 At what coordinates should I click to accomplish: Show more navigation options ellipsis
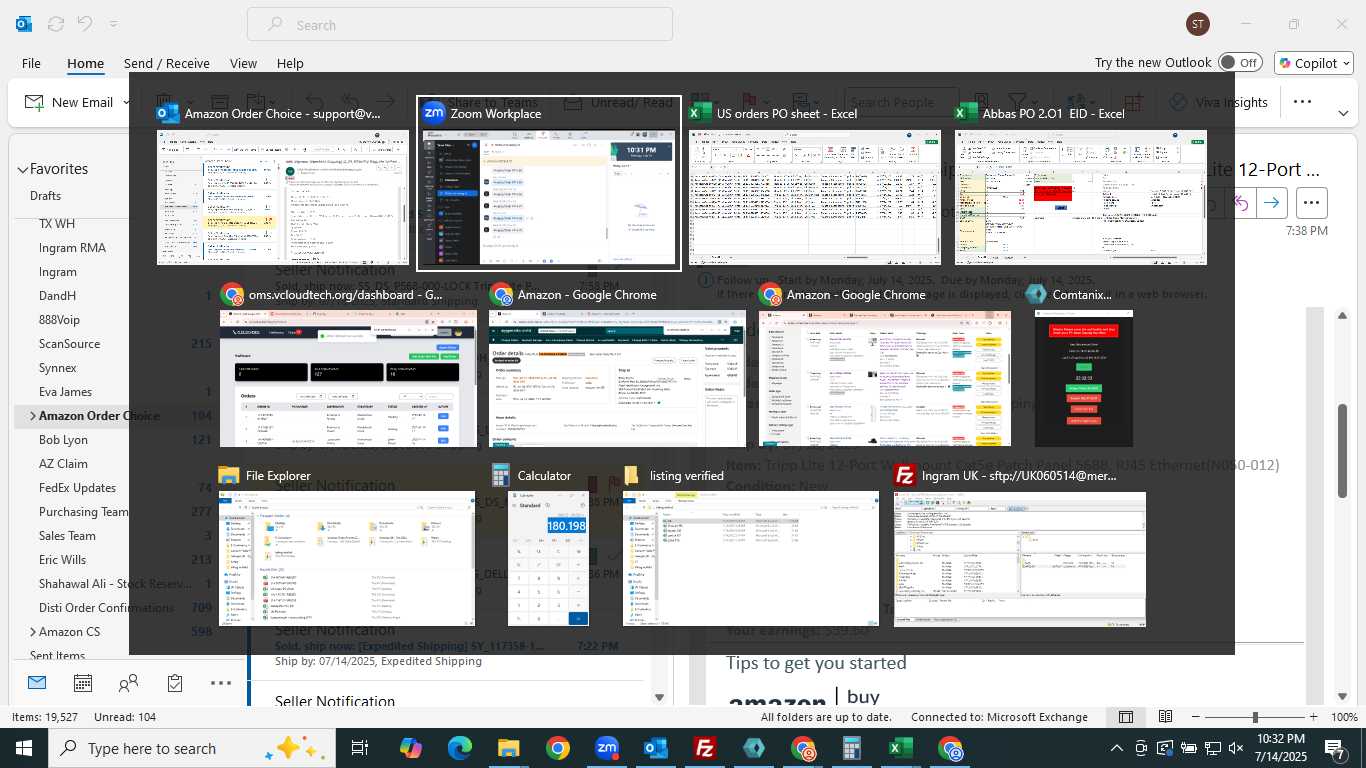(221, 683)
